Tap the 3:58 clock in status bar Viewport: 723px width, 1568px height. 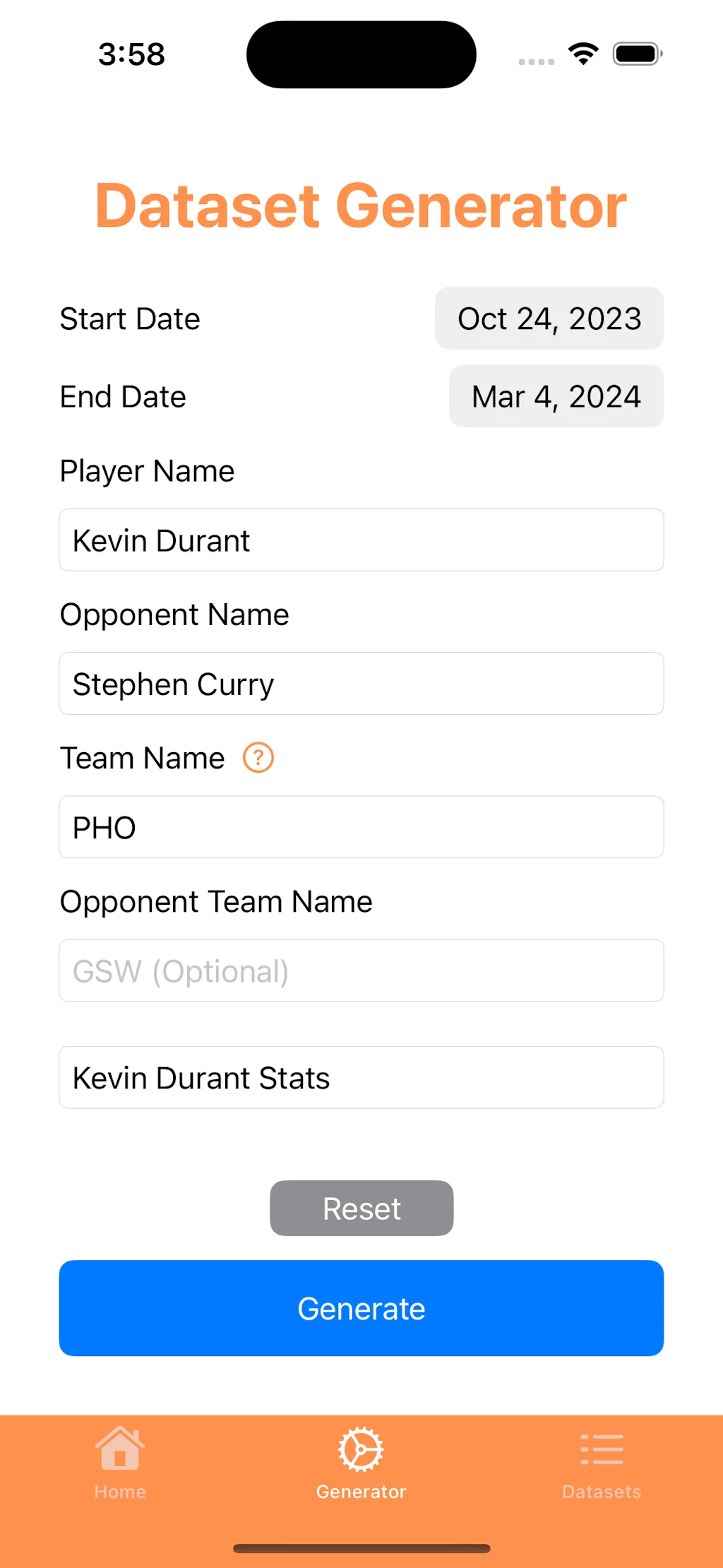(131, 54)
